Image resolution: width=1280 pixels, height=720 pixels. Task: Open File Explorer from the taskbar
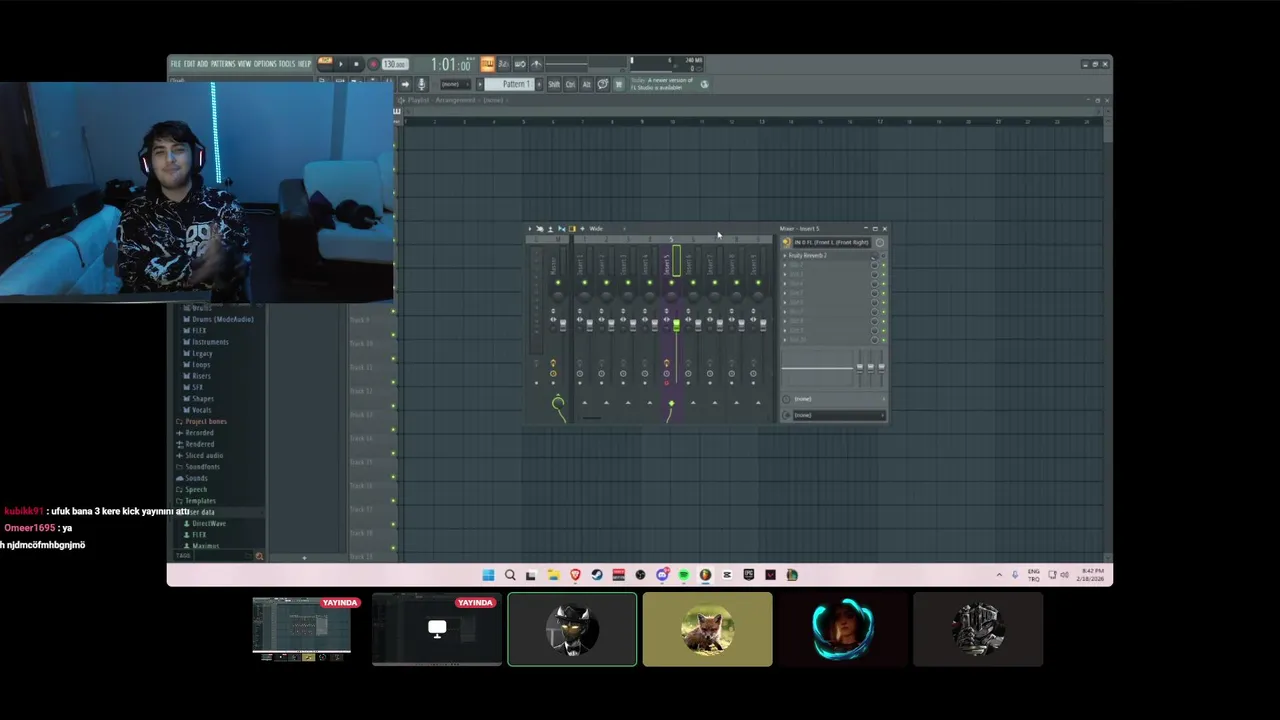click(553, 575)
